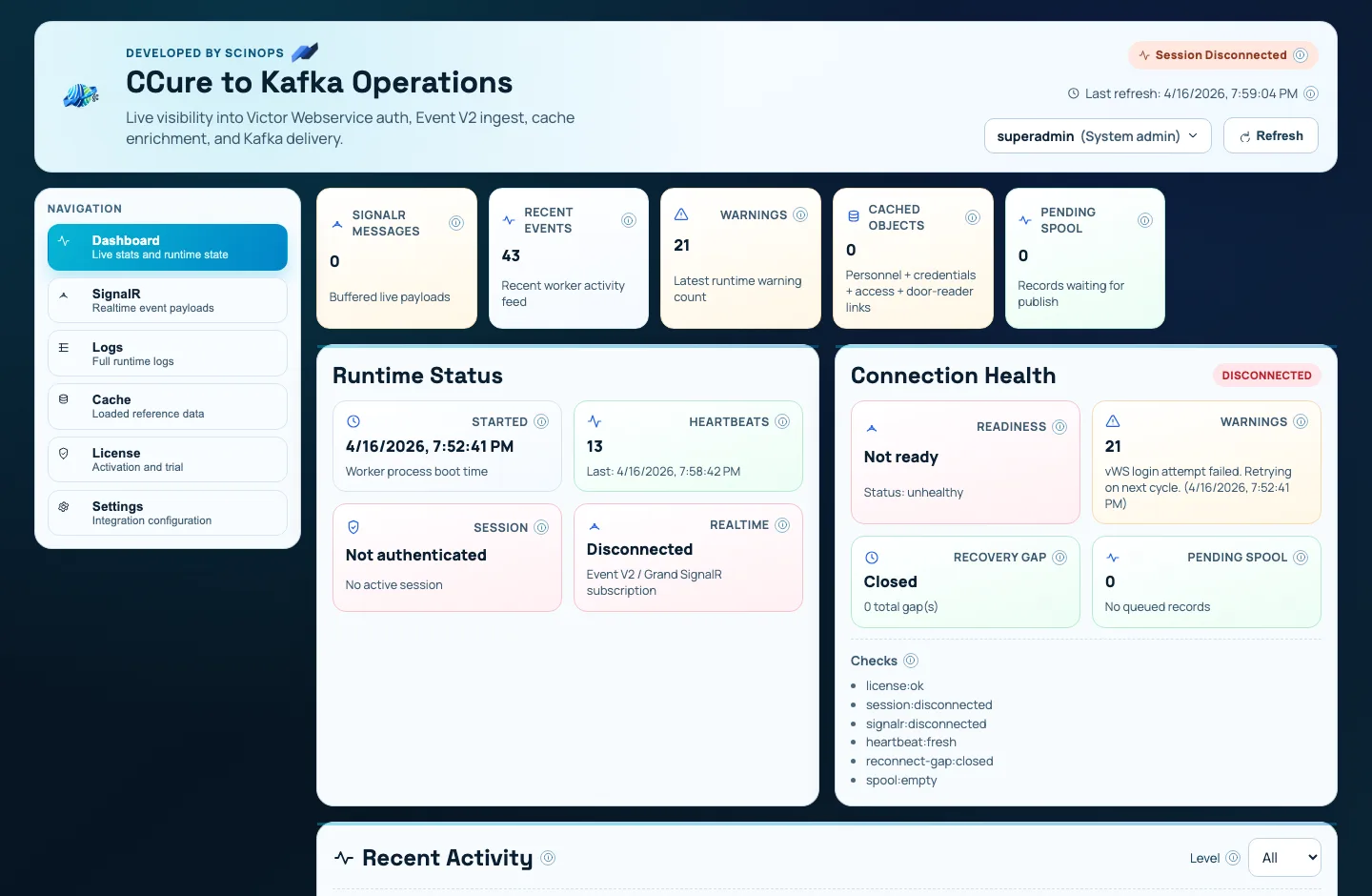The height and width of the screenshot is (896, 1372).
Task: Click Connection Health Warnings info icon
Action: tap(1301, 421)
